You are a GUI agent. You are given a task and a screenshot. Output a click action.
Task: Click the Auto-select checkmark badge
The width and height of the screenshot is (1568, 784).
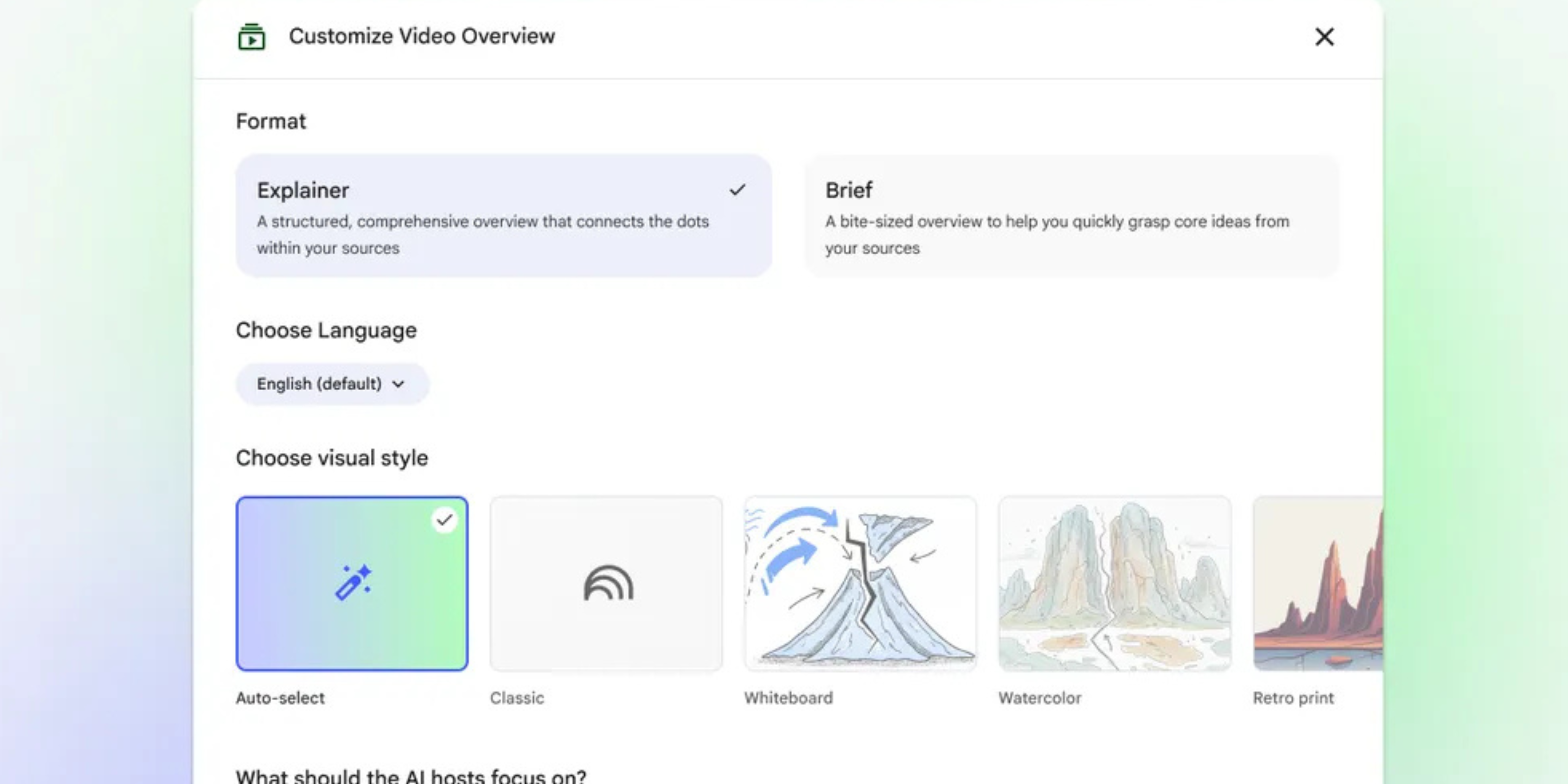coord(445,520)
